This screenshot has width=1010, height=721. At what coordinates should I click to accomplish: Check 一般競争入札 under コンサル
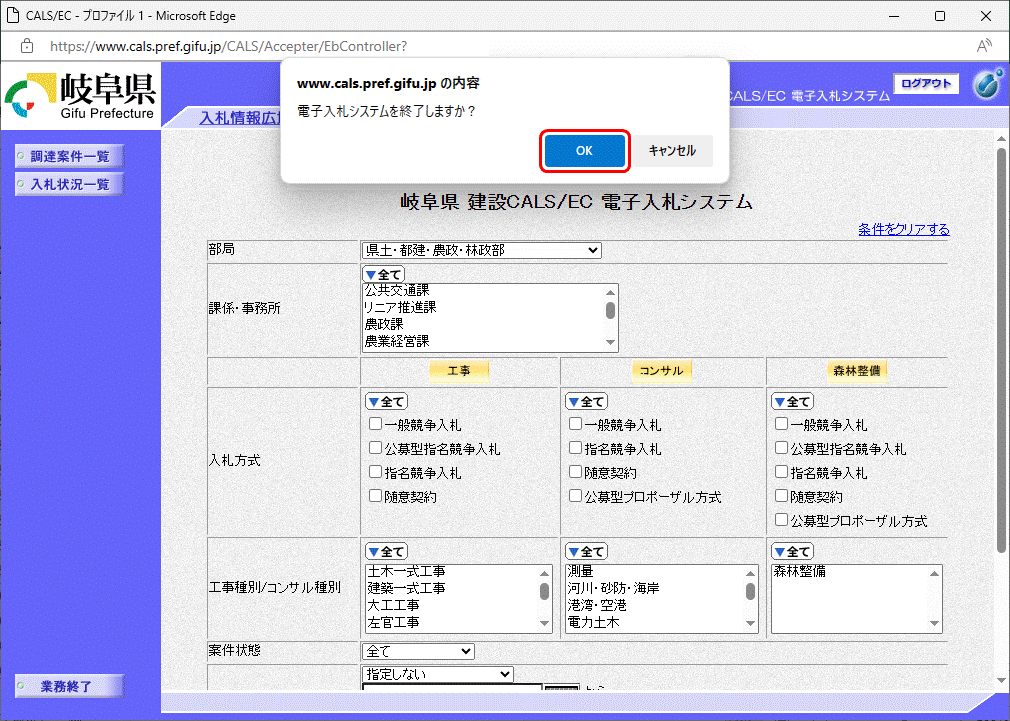tap(576, 424)
